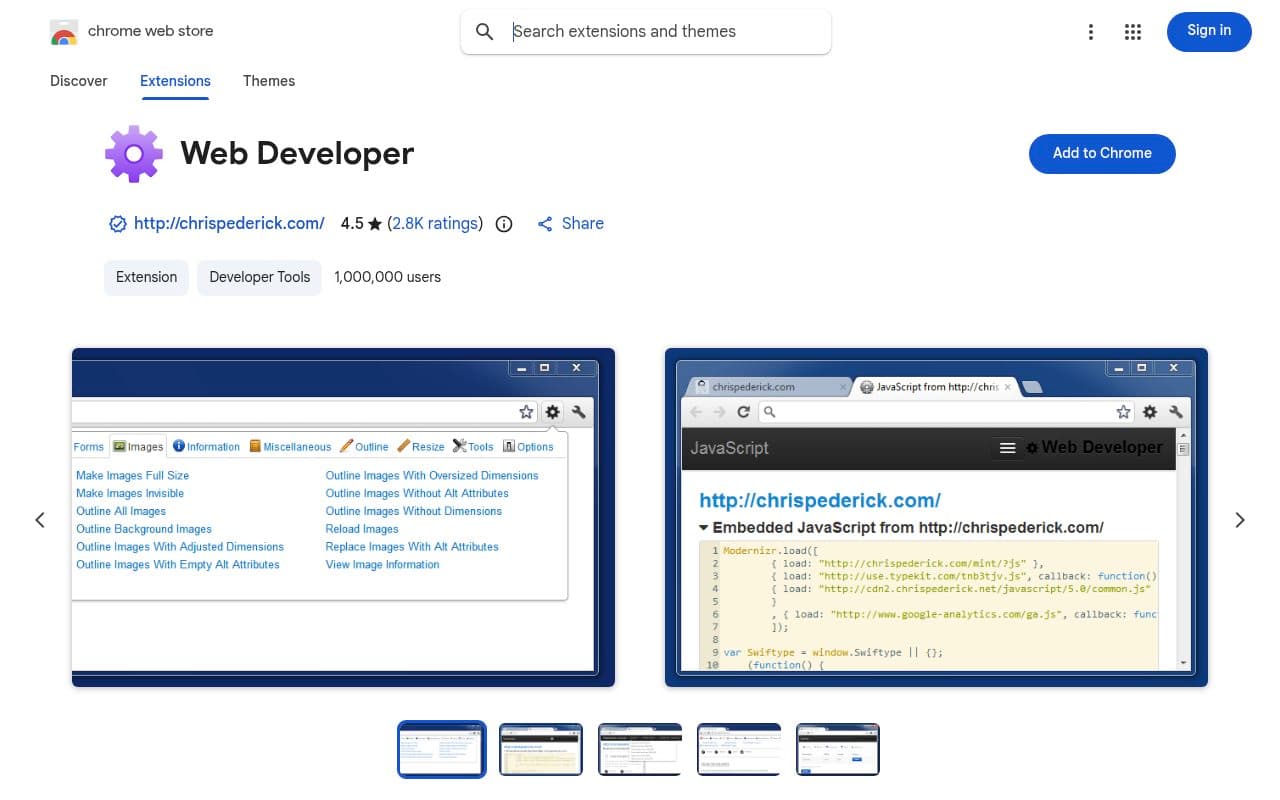Open the more options kebab menu
Image resolution: width=1280 pixels, height=800 pixels.
pos(1091,31)
